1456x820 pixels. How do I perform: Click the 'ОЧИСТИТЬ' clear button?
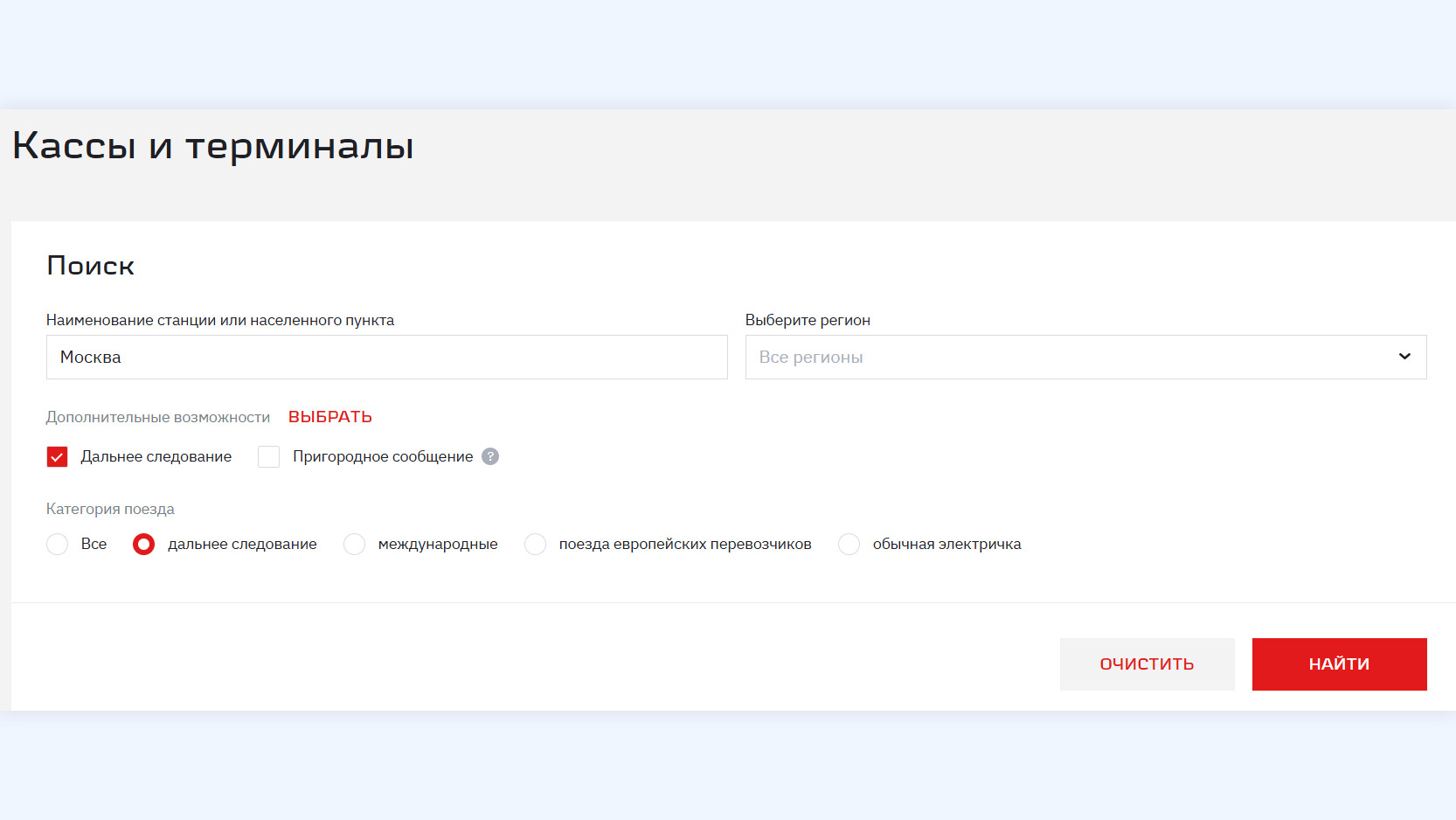point(1147,664)
